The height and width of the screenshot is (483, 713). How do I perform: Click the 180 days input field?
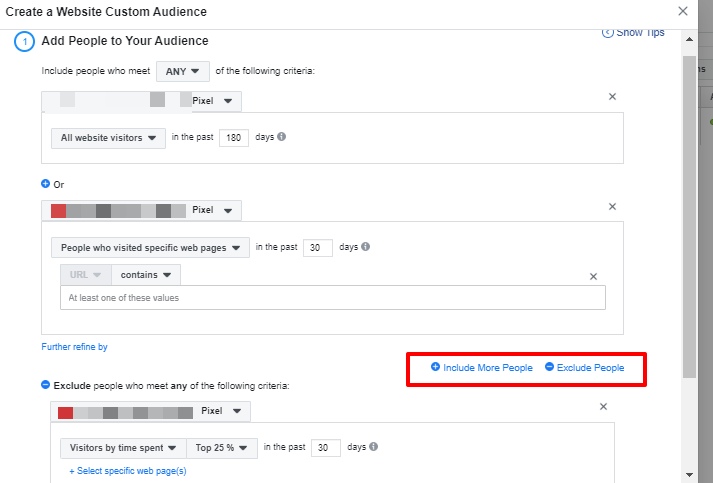point(233,137)
